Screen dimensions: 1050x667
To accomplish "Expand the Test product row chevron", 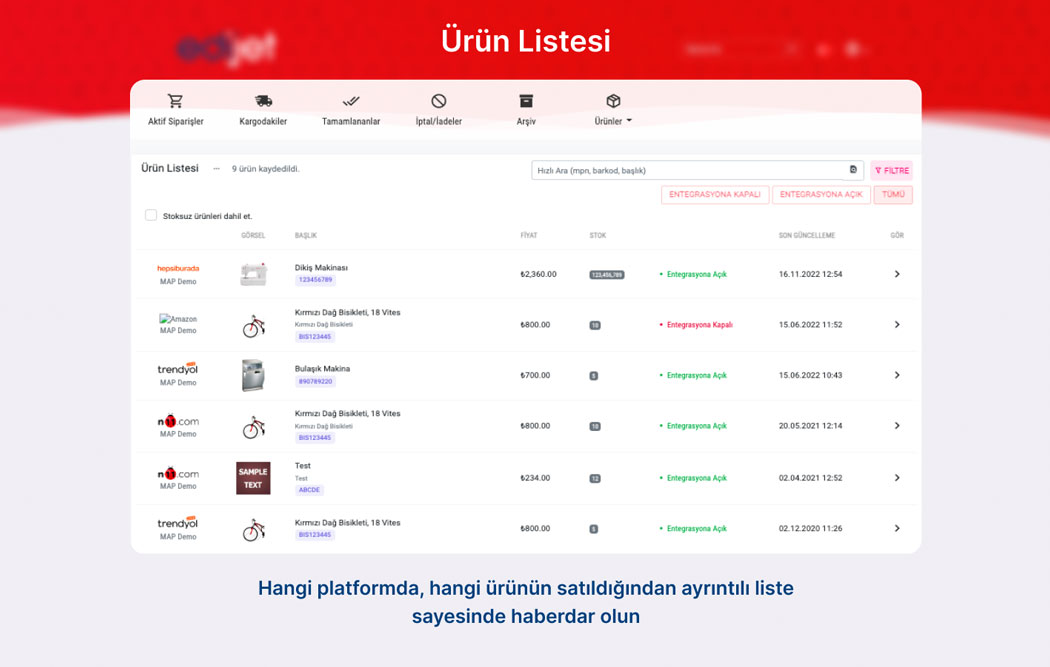I will (897, 478).
